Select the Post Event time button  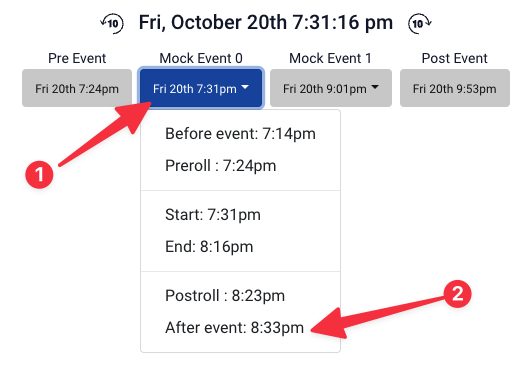tap(455, 88)
